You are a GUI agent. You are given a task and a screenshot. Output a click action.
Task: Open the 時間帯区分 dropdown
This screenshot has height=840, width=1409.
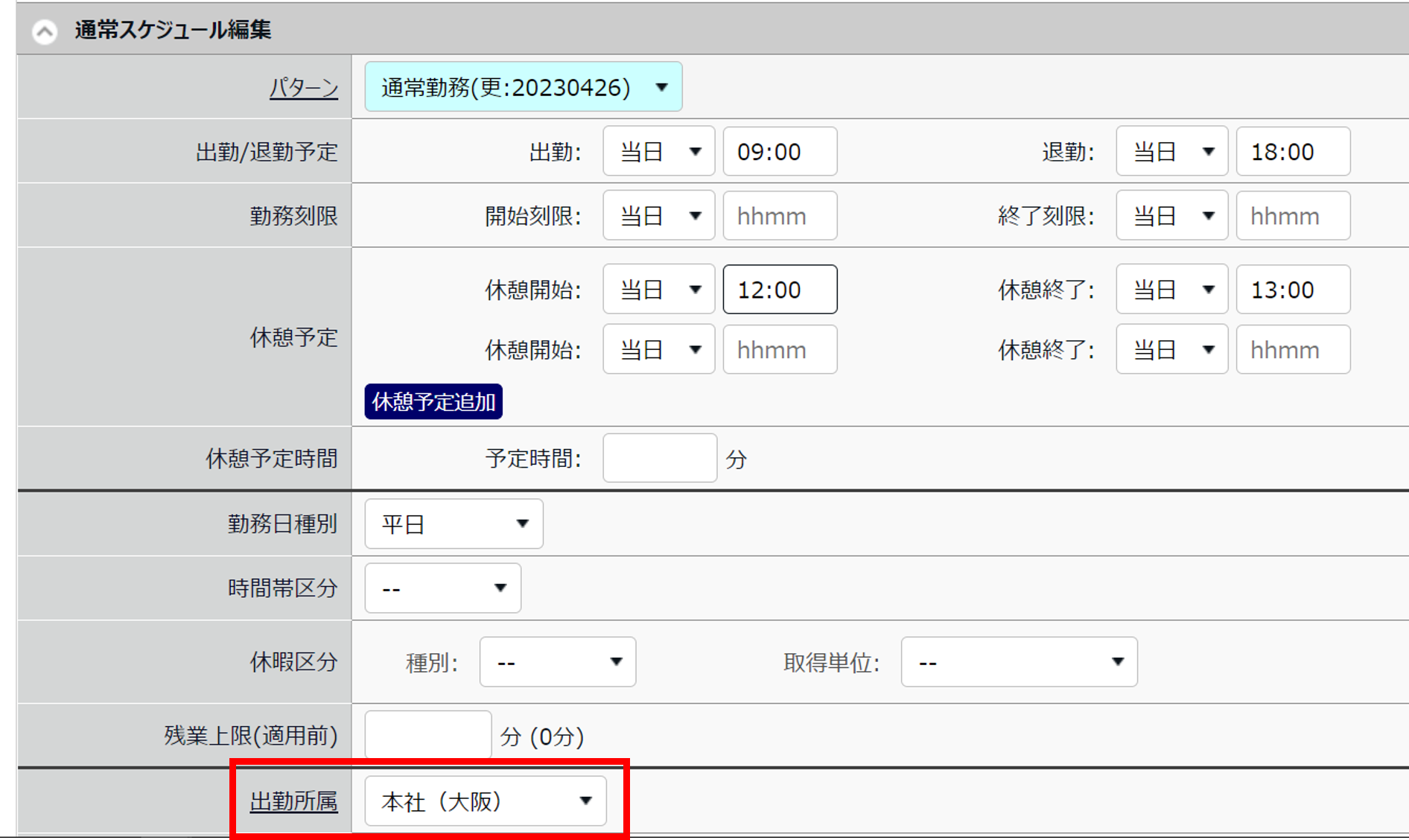point(442,588)
